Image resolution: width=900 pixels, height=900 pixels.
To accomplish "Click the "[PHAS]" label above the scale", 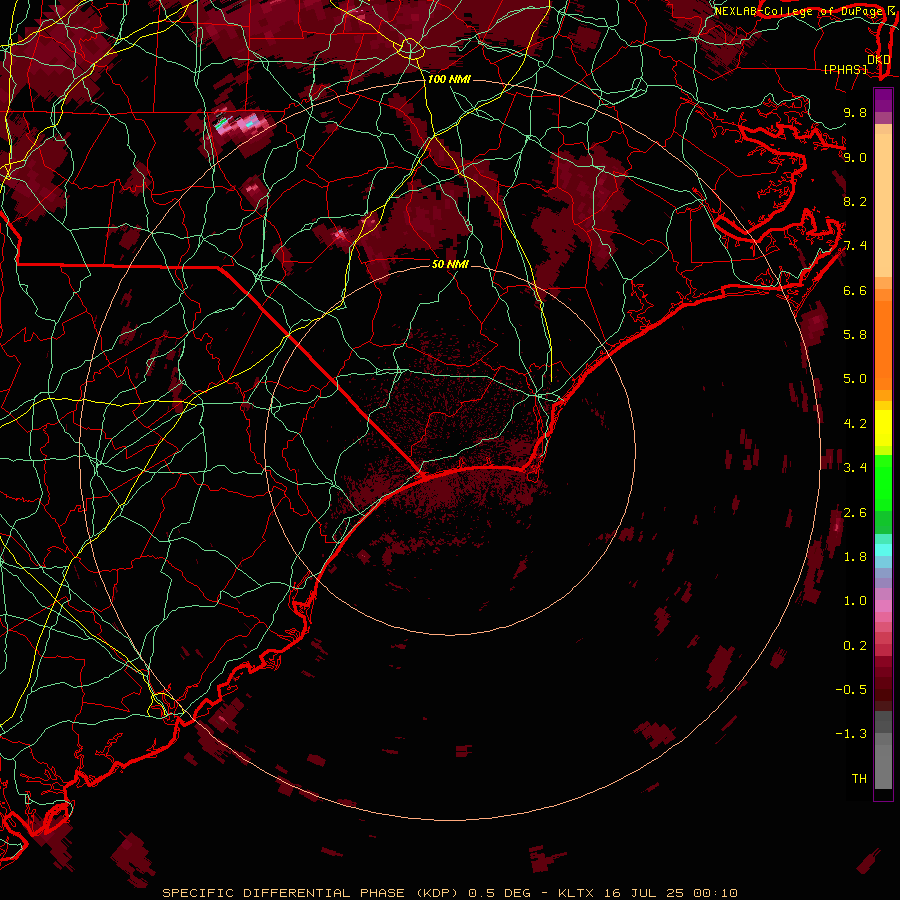I will point(845,70).
